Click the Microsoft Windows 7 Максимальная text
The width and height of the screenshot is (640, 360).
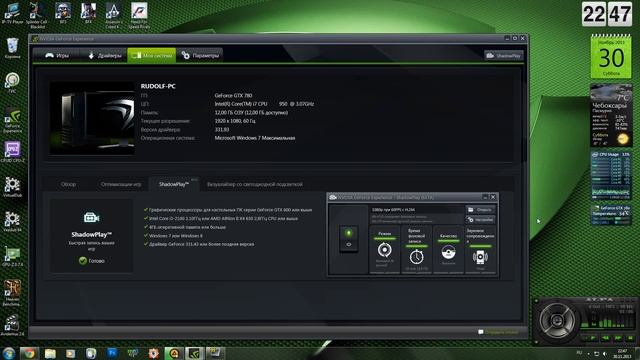[255, 138]
